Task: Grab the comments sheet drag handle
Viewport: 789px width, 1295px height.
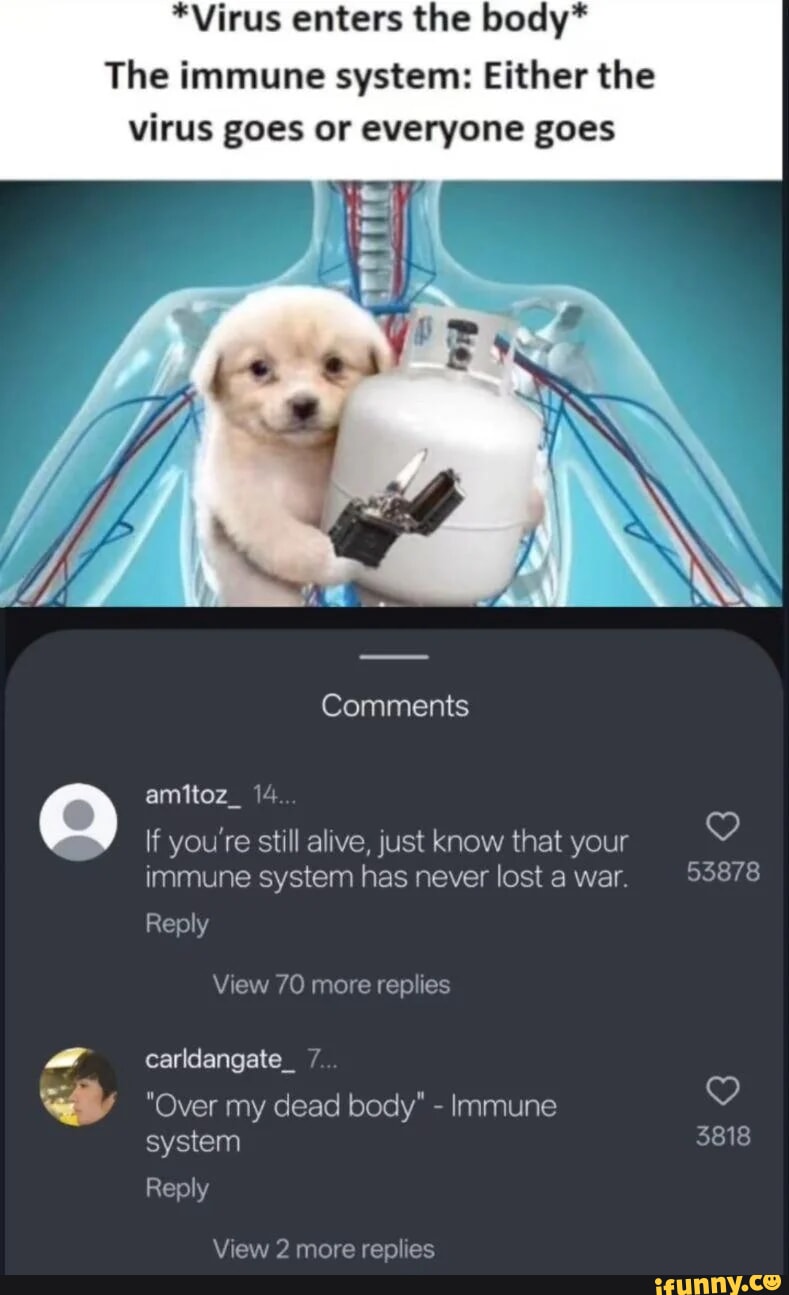Action: (394, 657)
